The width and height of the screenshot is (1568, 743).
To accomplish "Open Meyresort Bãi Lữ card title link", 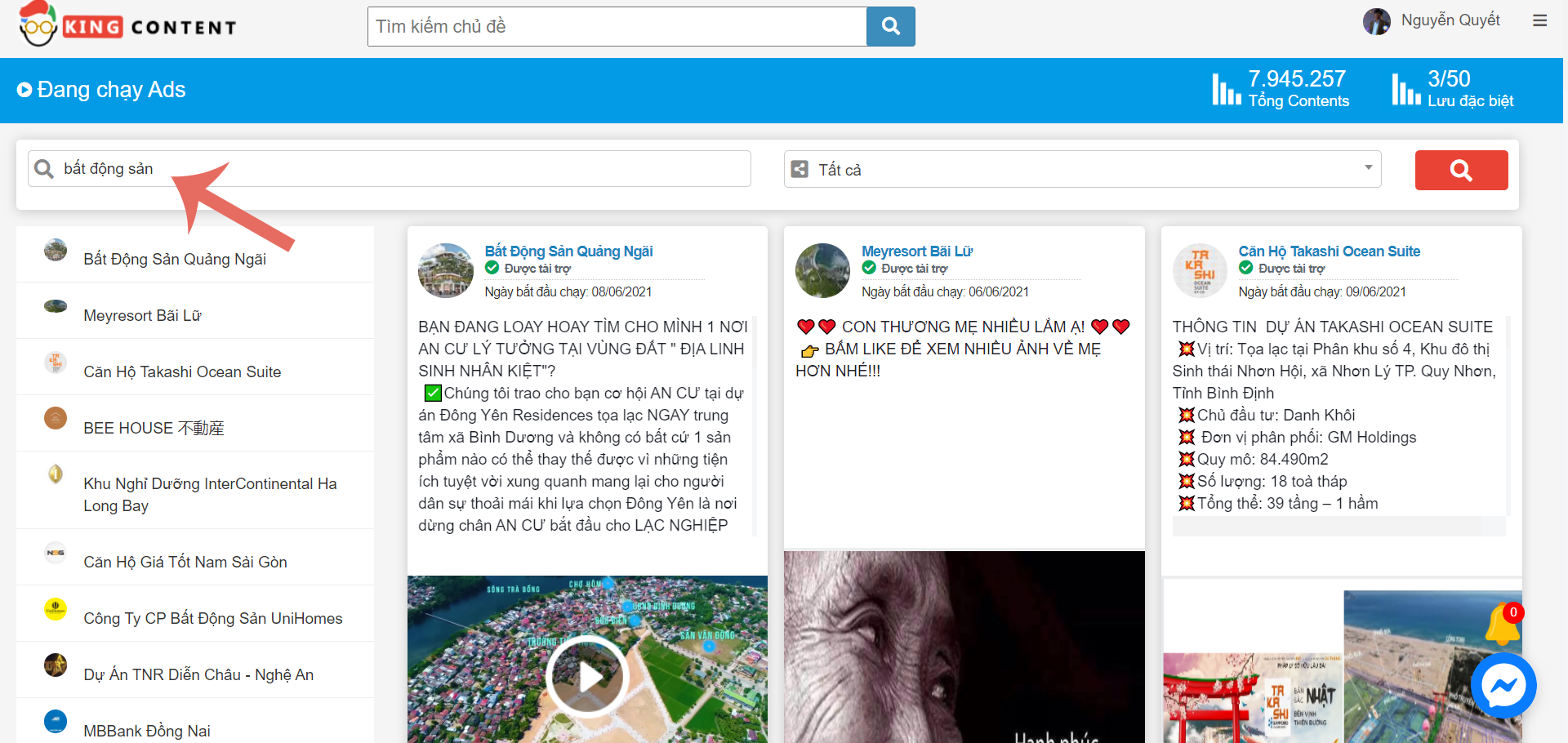I will point(917,251).
